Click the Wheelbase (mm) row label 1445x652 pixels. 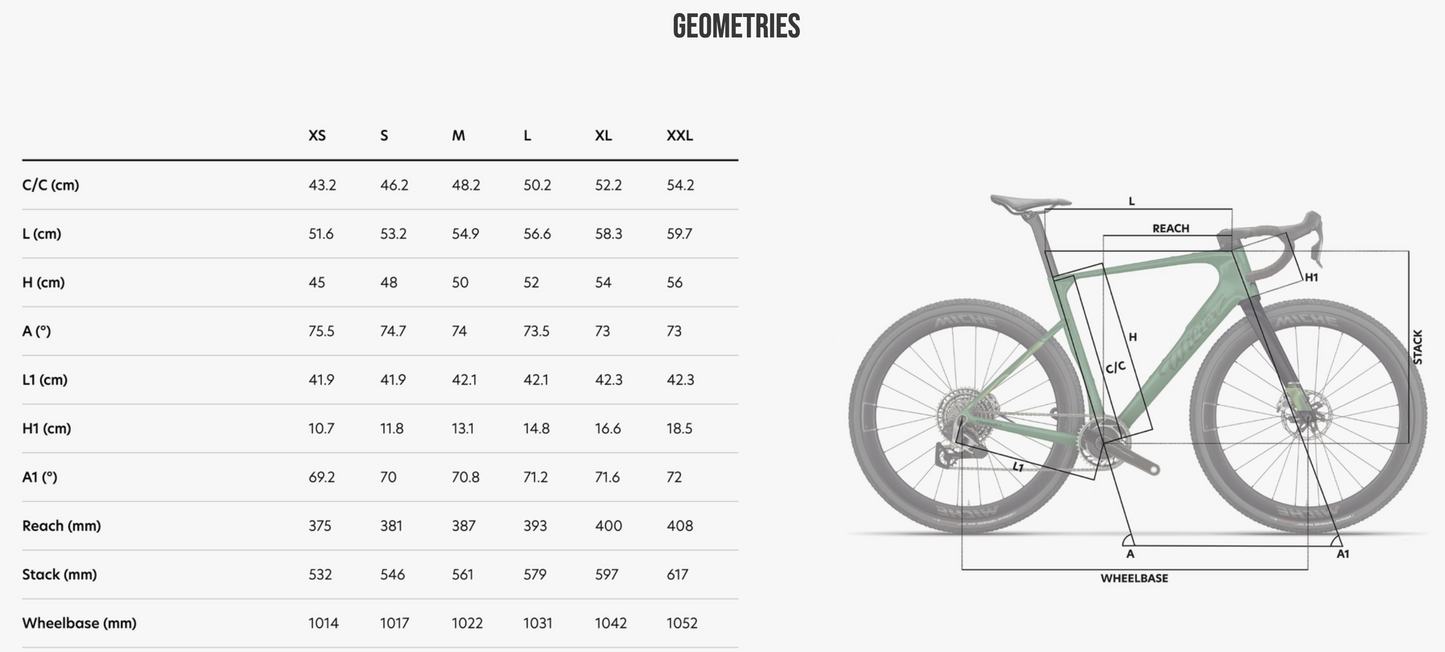coord(79,623)
